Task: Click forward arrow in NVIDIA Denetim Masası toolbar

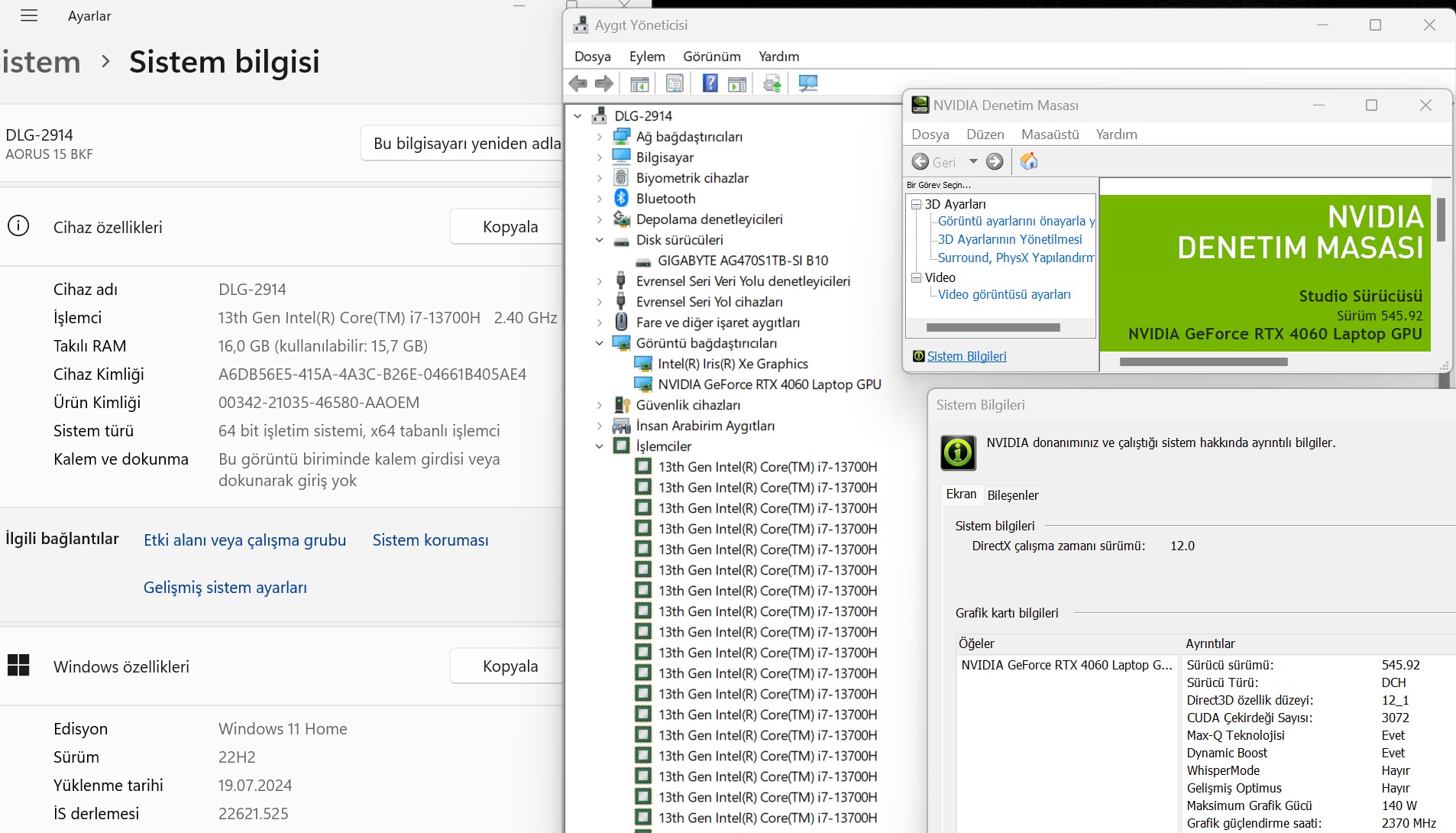Action: [995, 161]
